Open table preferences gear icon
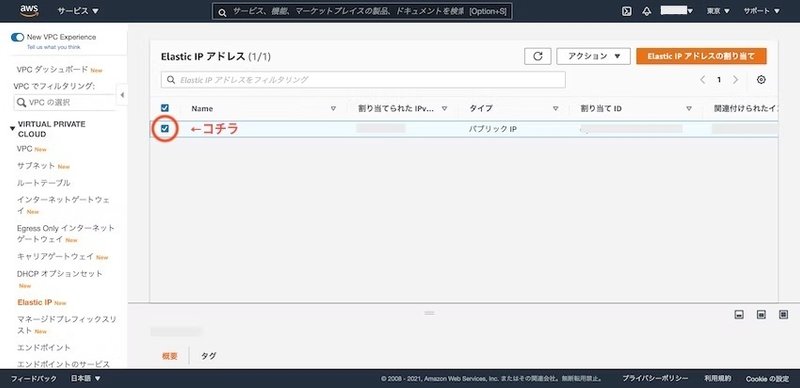Image resolution: width=800 pixels, height=388 pixels. pyautogui.click(x=761, y=80)
